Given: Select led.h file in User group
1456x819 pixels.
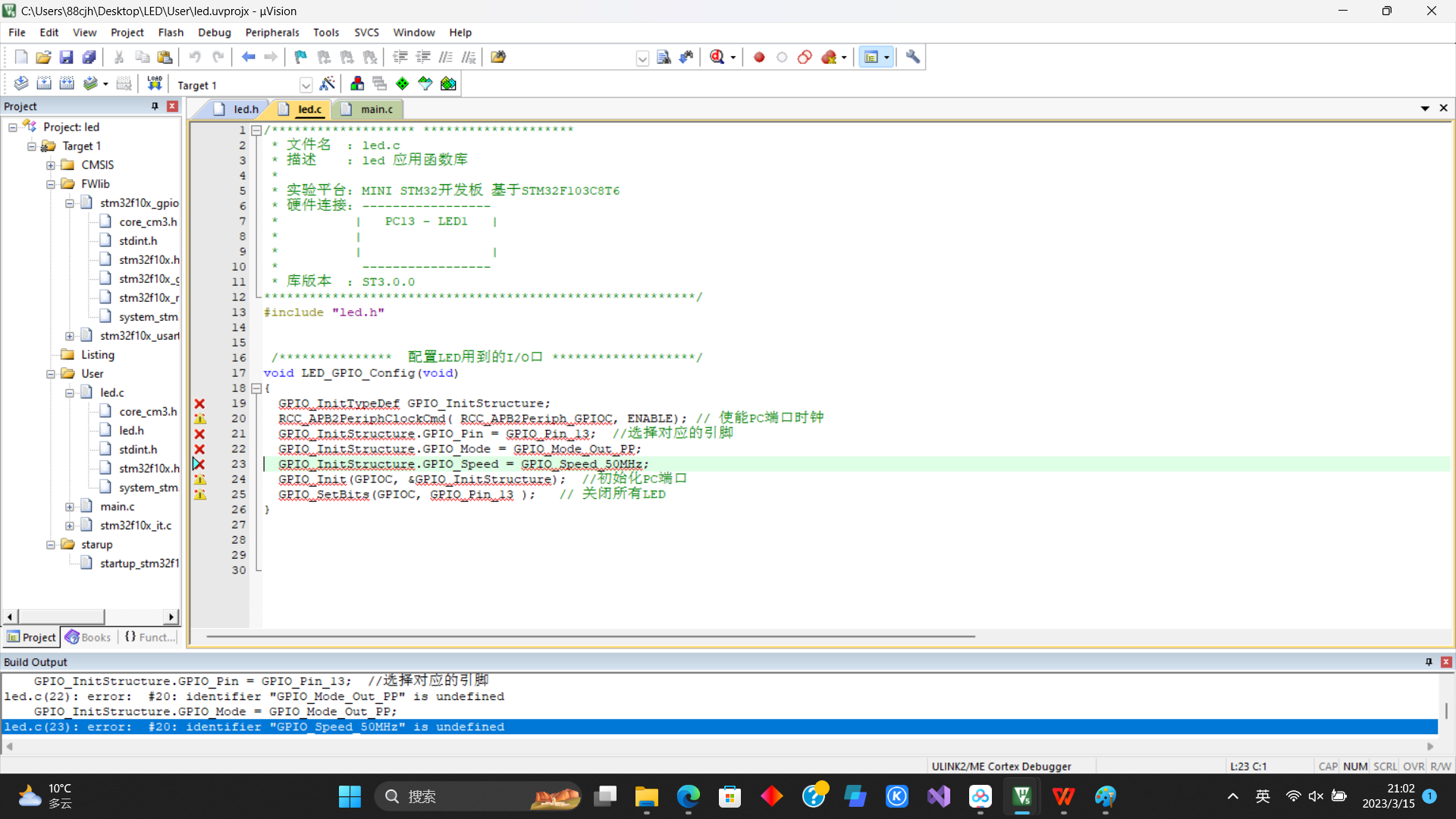Looking at the screenshot, I should click(x=131, y=431).
